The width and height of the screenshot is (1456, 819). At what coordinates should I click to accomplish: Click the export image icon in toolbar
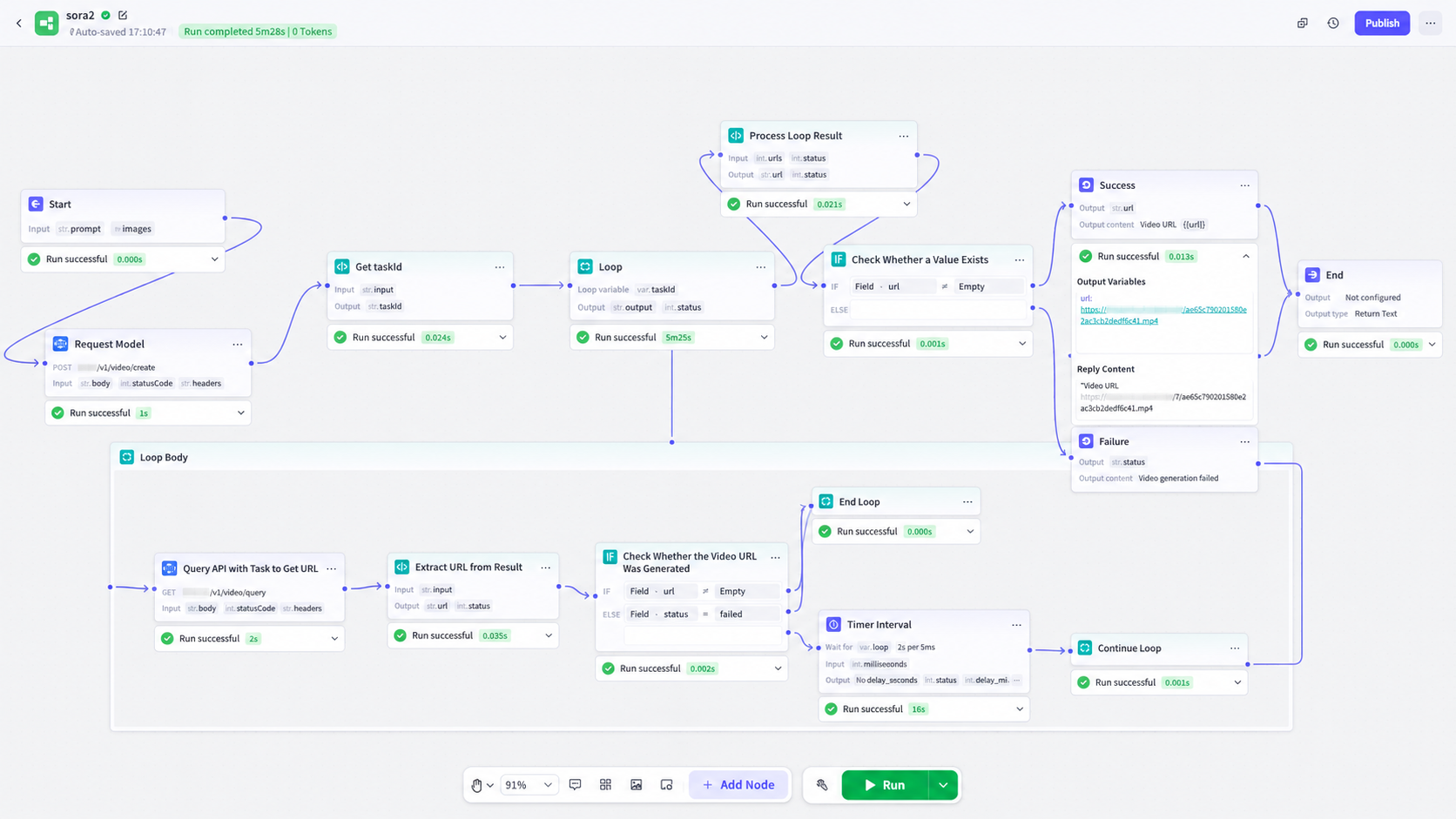(636, 785)
